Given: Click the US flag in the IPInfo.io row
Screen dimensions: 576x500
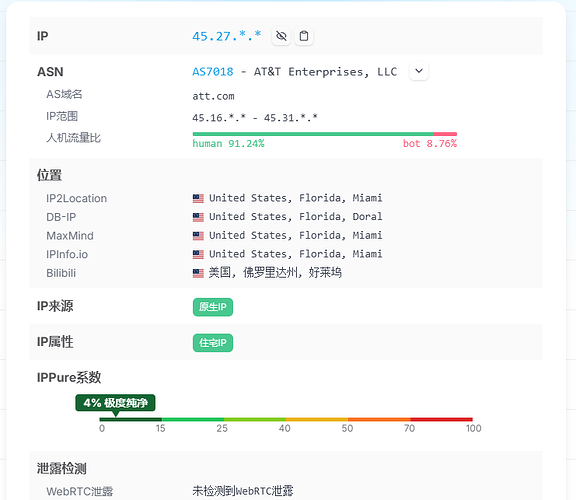Looking at the screenshot, I should (198, 255).
